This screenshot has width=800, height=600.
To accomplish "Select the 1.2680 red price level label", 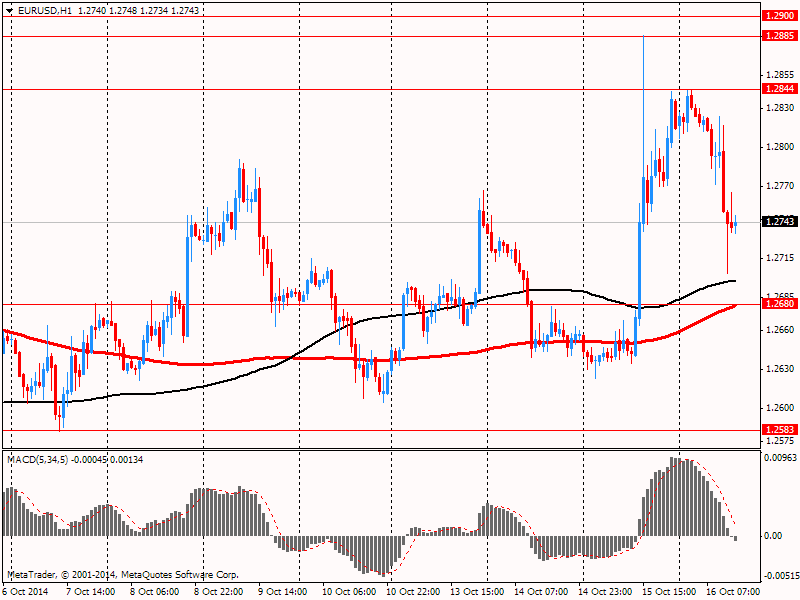I will (x=780, y=304).
